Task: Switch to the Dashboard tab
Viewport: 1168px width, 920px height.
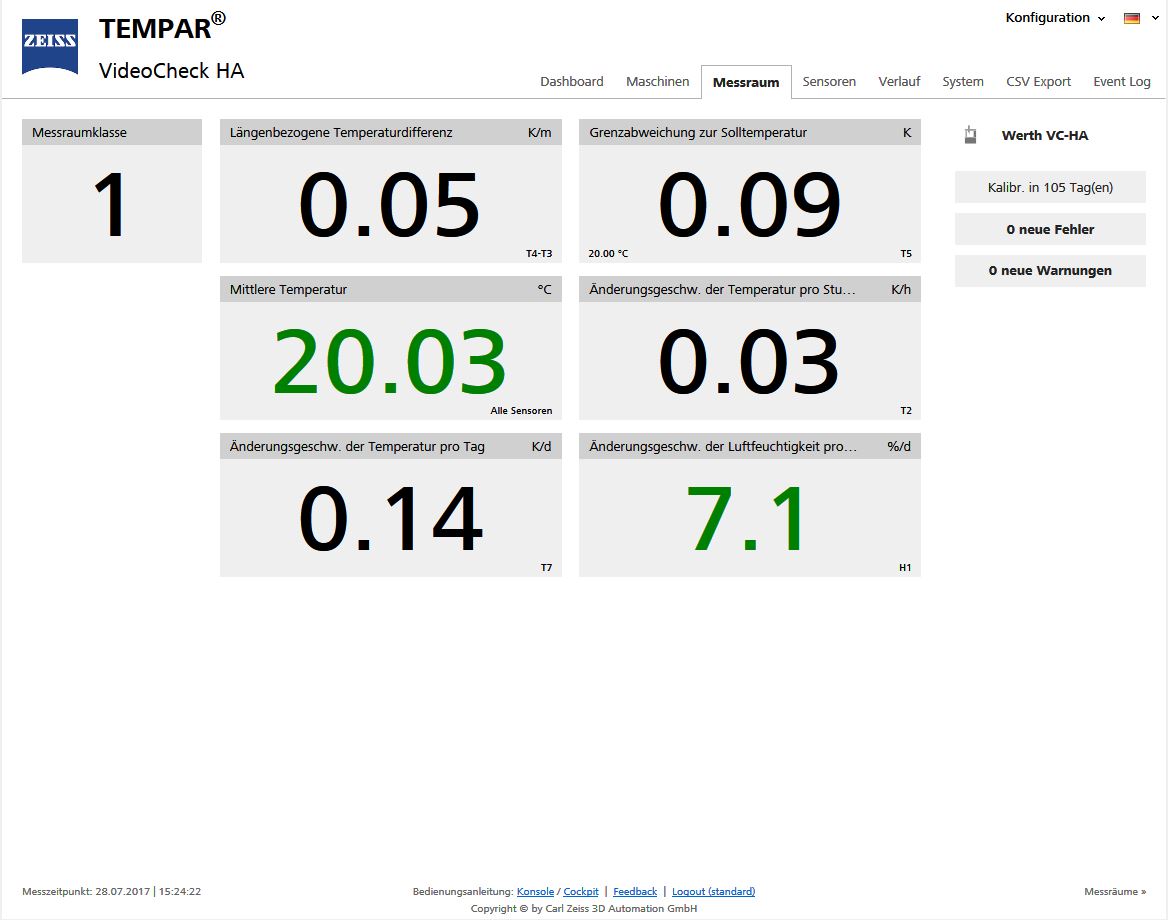Action: click(x=571, y=81)
